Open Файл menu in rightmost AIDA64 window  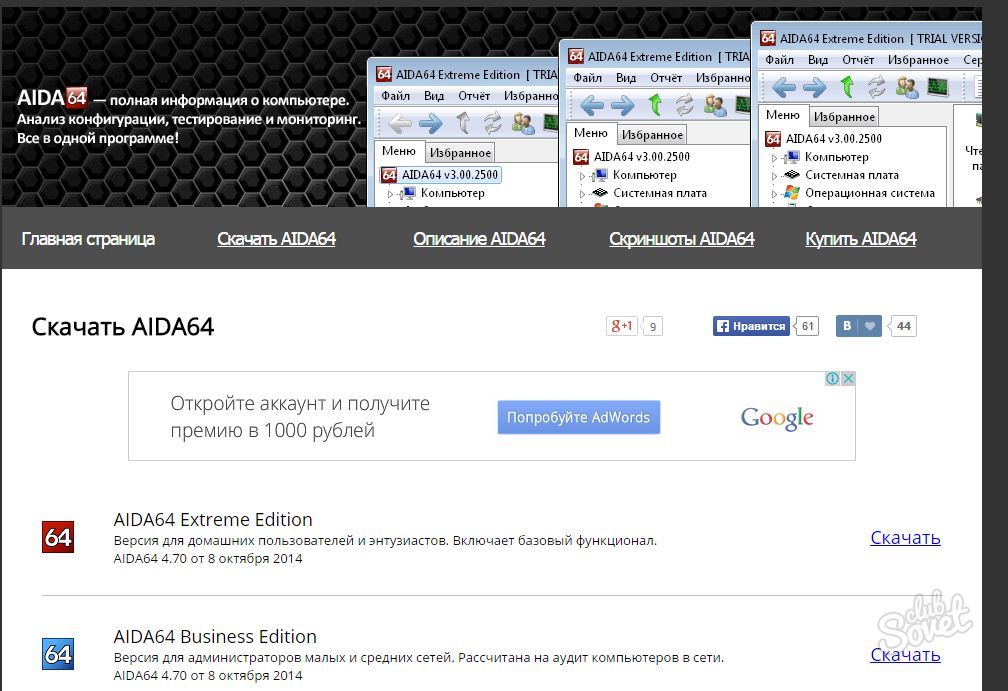coord(779,60)
